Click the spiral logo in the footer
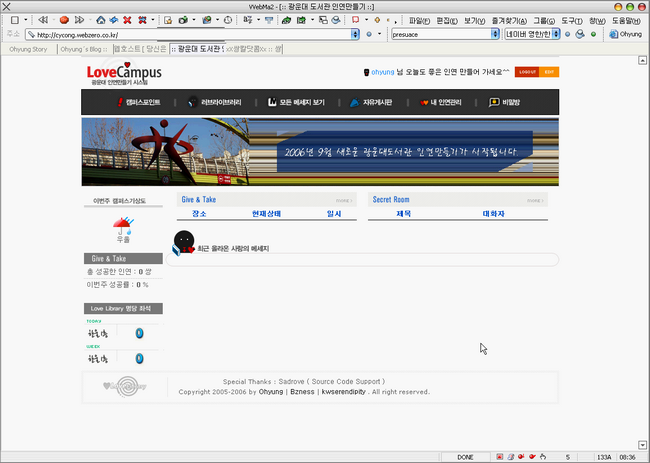The image size is (650, 463). coord(125,386)
